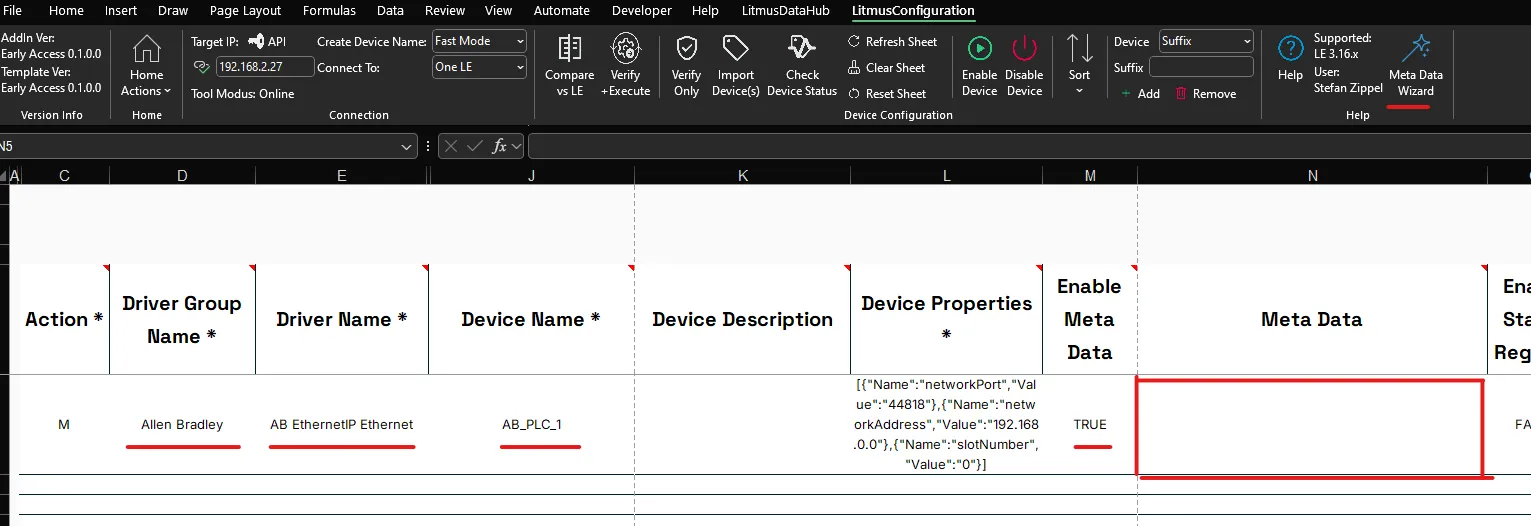The width and height of the screenshot is (1531, 526).
Task: Click the insert function fx icon
Action: pos(500,146)
